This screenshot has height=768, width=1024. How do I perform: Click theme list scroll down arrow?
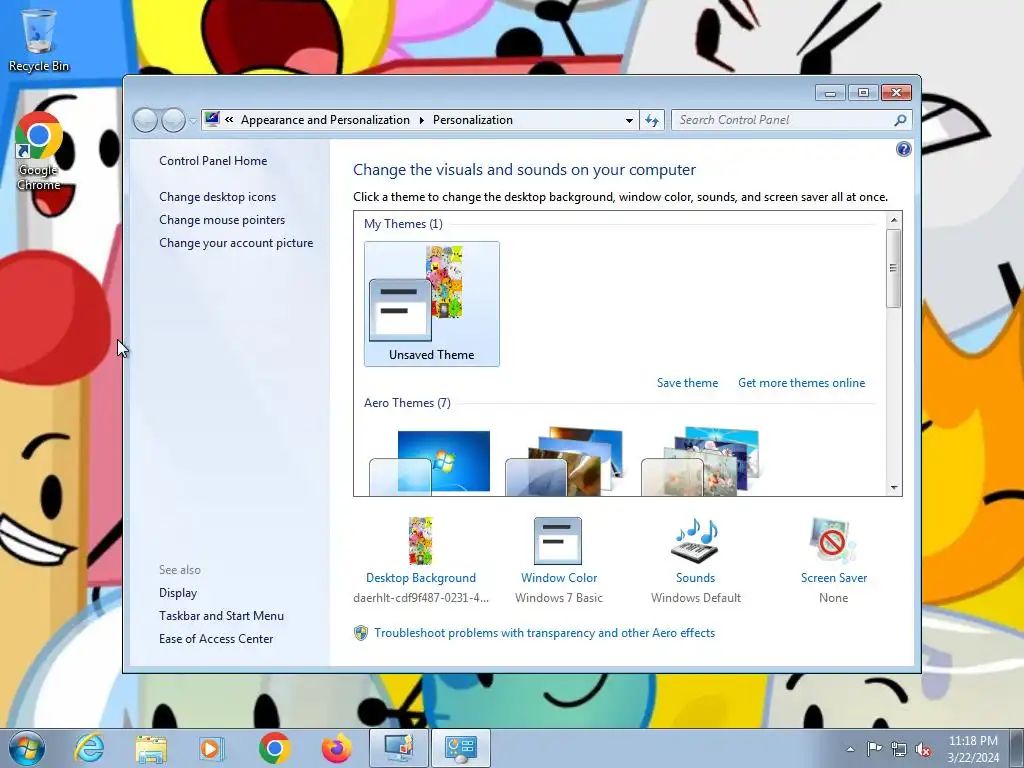pyautogui.click(x=894, y=488)
